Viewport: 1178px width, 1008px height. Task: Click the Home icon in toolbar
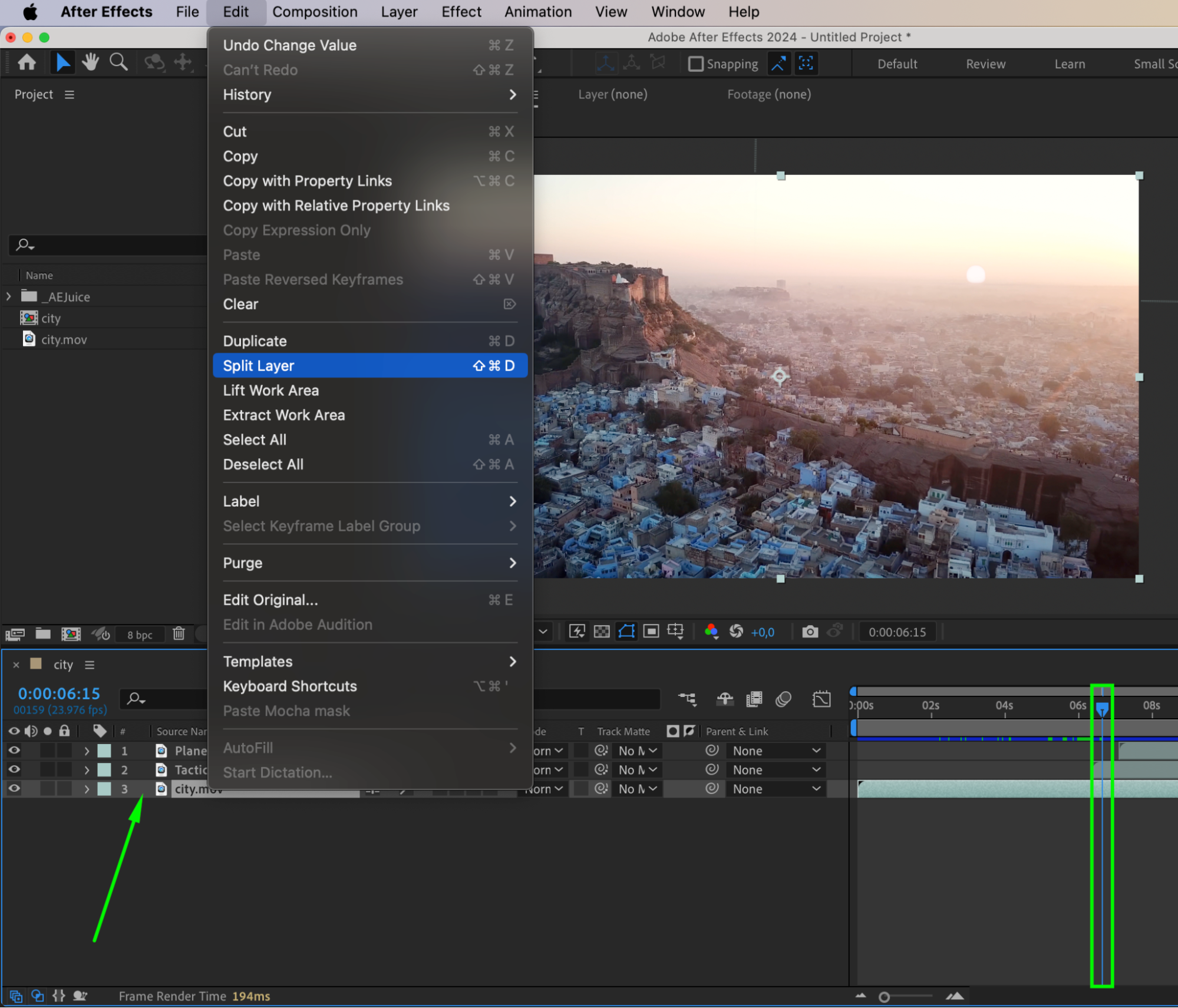click(27, 62)
